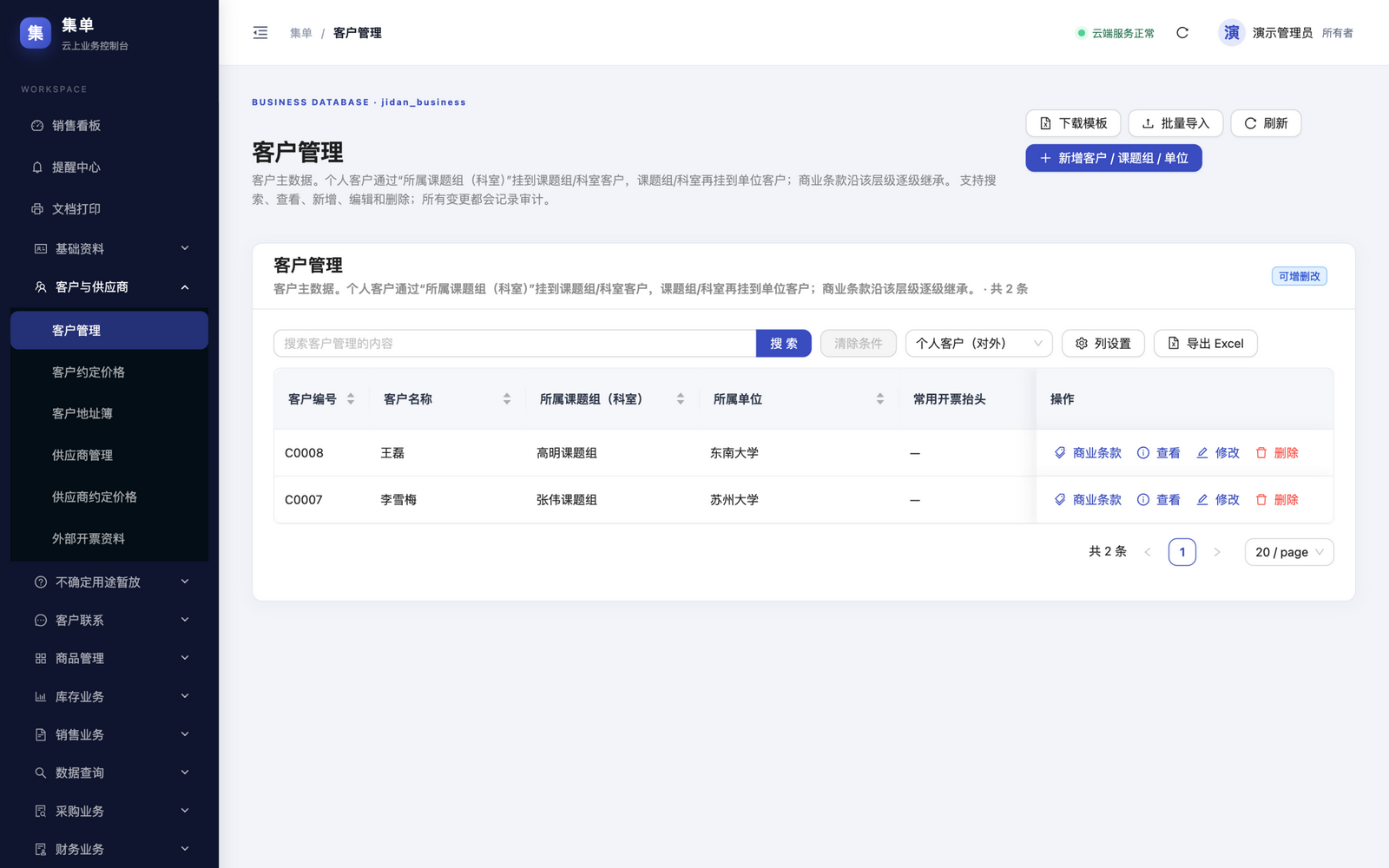Collapse the 客户与供应商 menu group
The height and width of the screenshot is (868, 1389).
(x=109, y=287)
